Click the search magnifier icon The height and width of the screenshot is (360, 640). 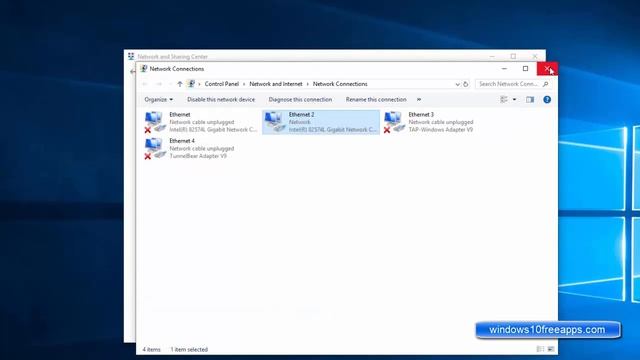point(545,84)
